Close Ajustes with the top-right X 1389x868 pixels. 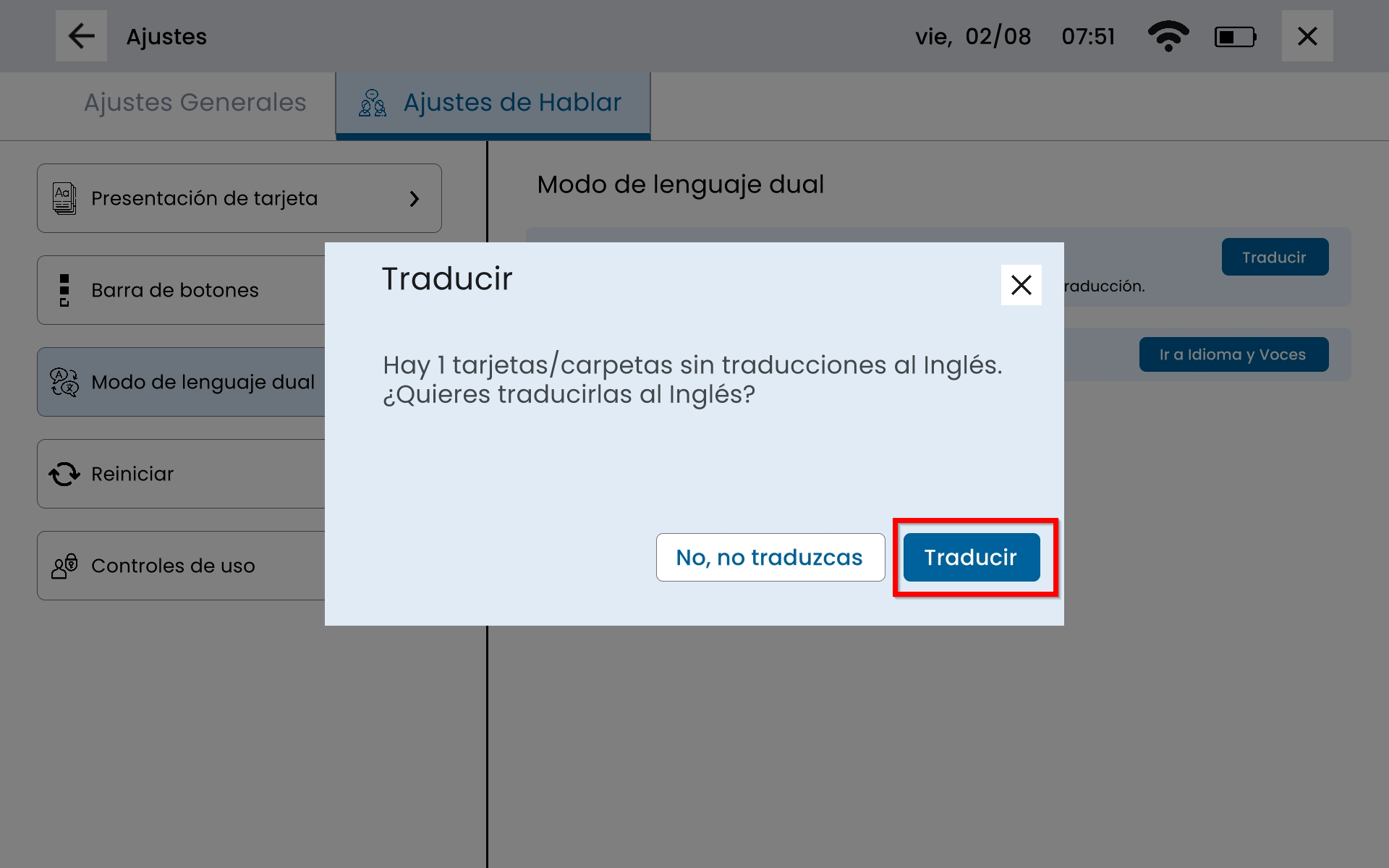click(x=1307, y=36)
